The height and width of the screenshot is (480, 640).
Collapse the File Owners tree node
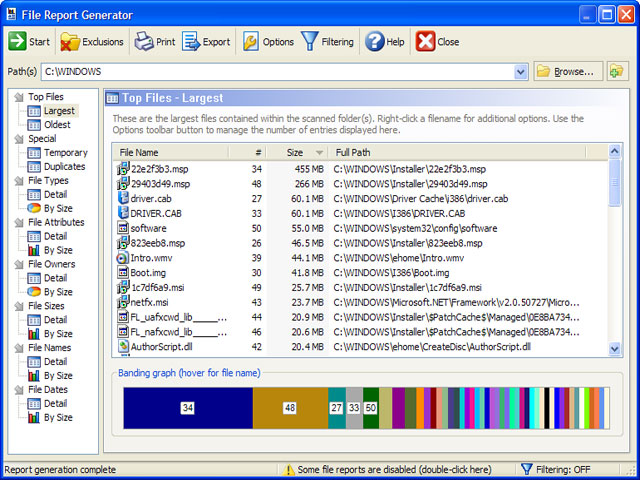coord(19,264)
